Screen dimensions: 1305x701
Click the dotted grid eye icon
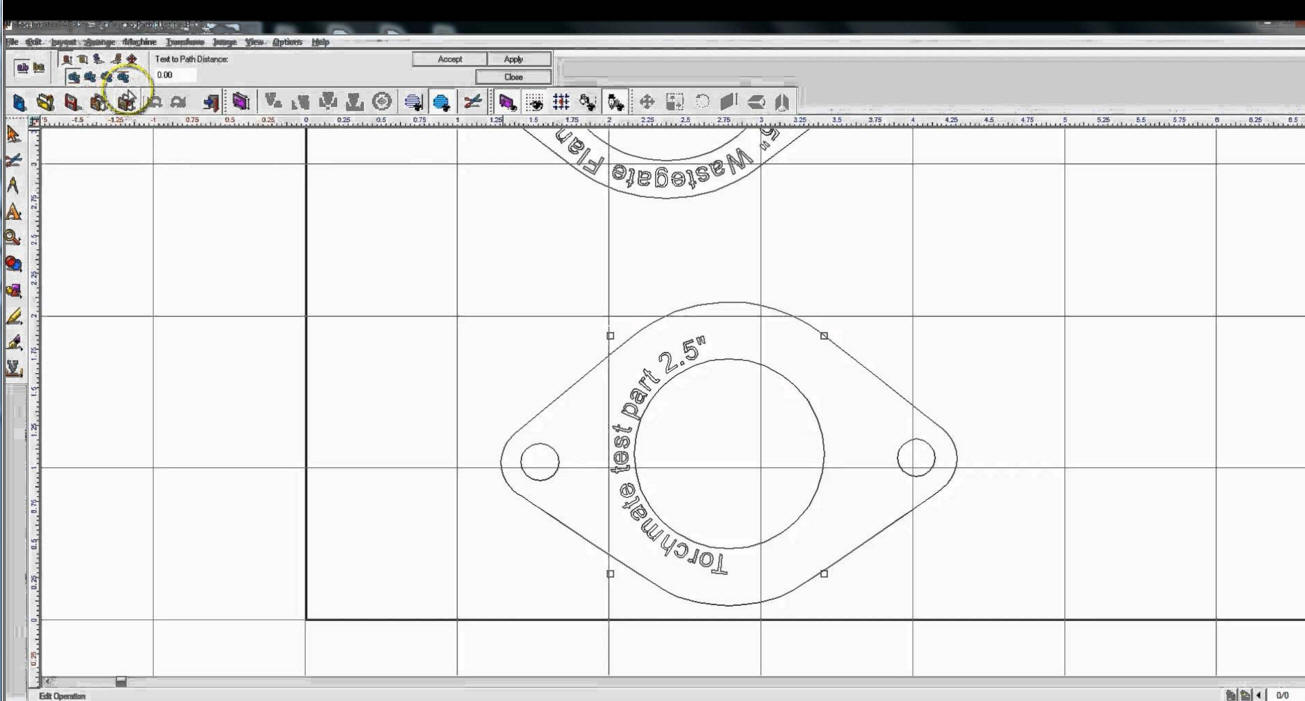[535, 102]
